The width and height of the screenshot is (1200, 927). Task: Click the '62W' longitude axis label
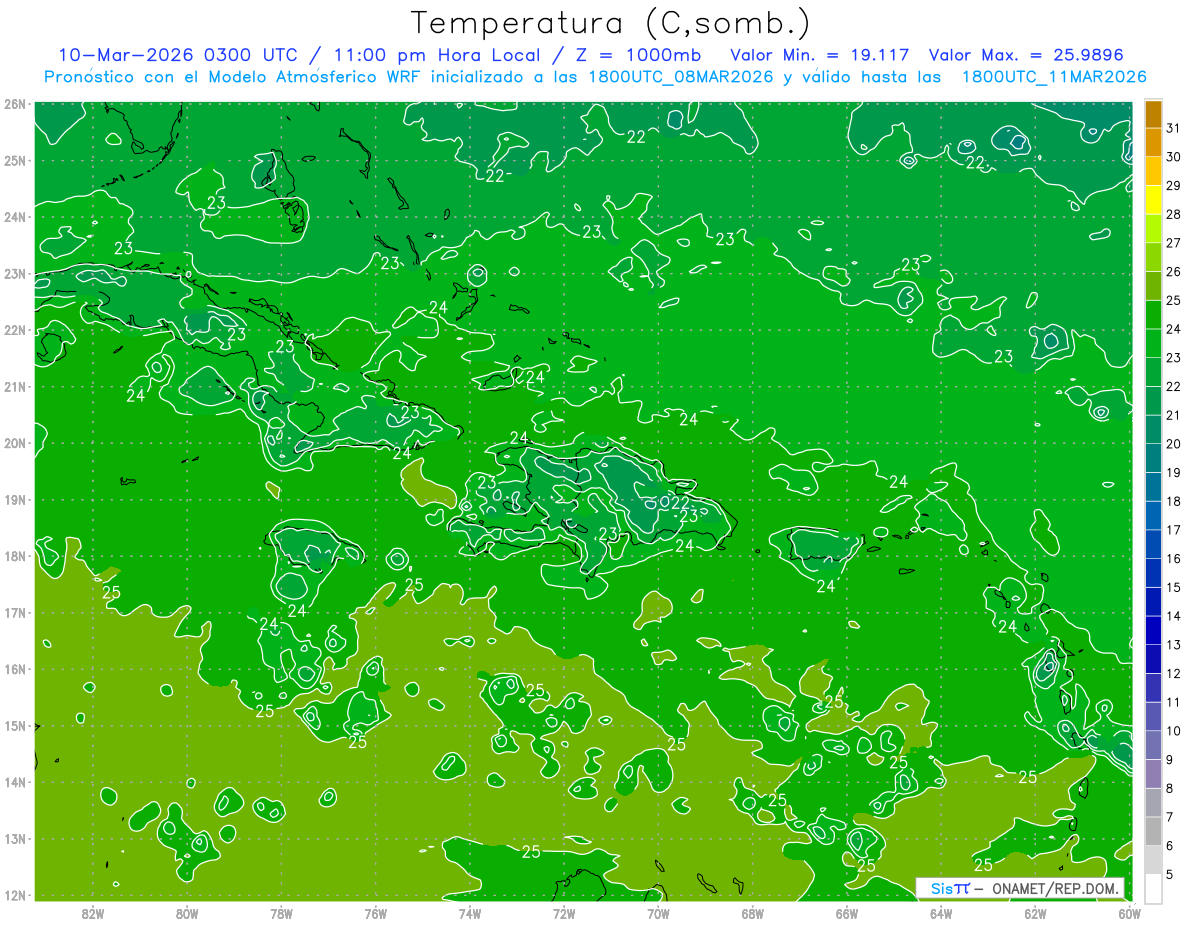point(1036,912)
